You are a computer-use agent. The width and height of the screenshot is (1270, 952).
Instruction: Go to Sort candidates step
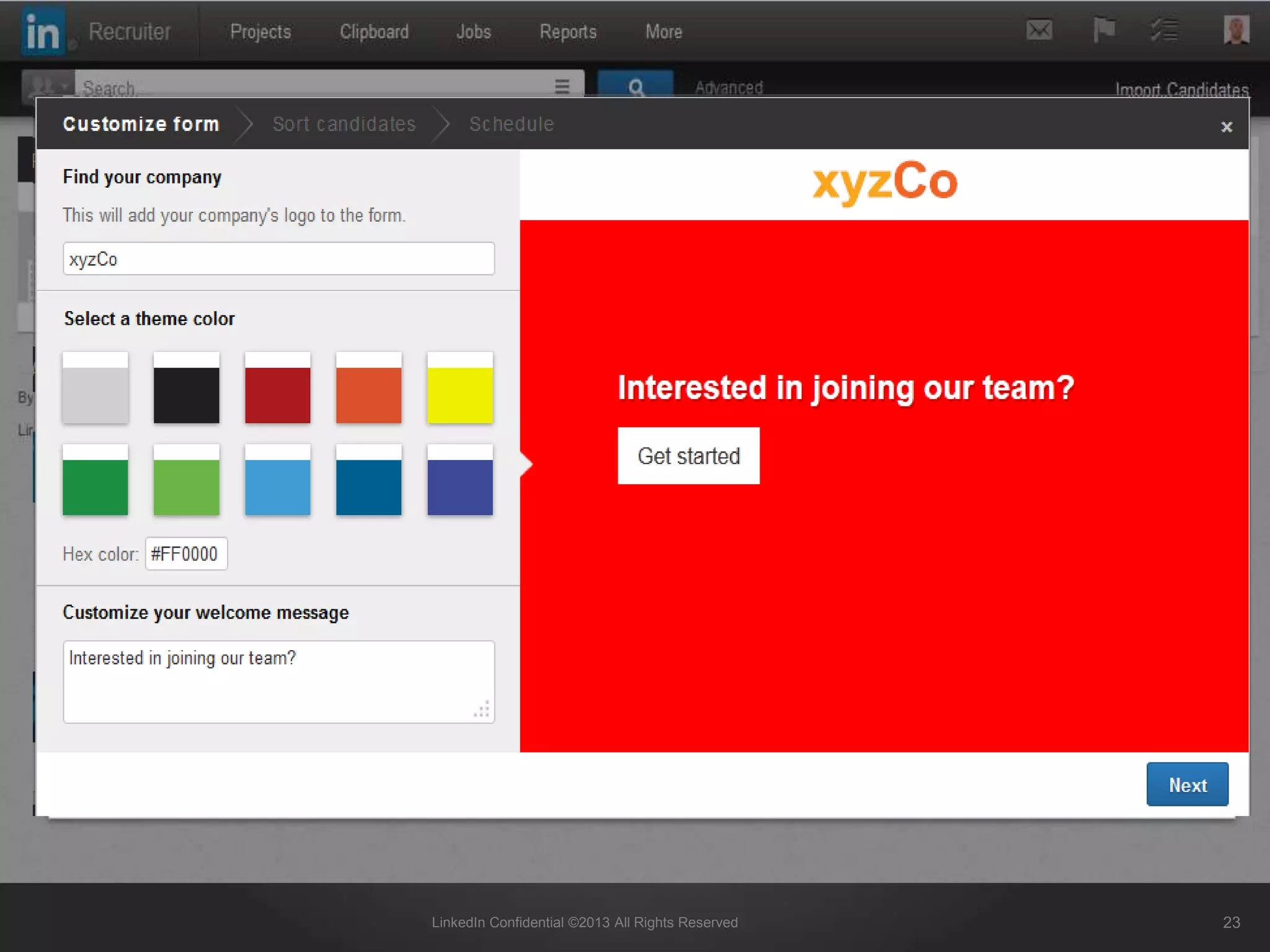pyautogui.click(x=344, y=124)
